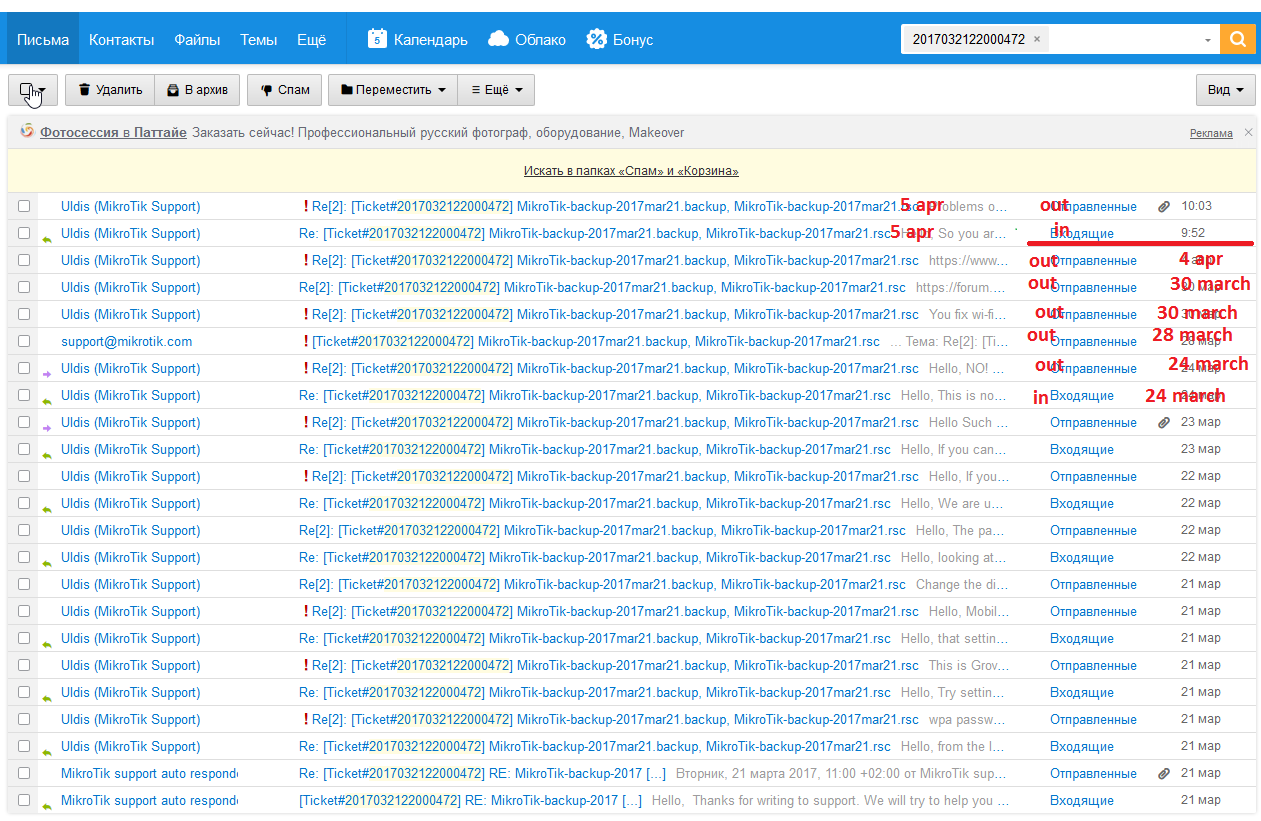Select checkbox of 'wpa passw' message
This screenshot has width=1261, height=821.
24,719
